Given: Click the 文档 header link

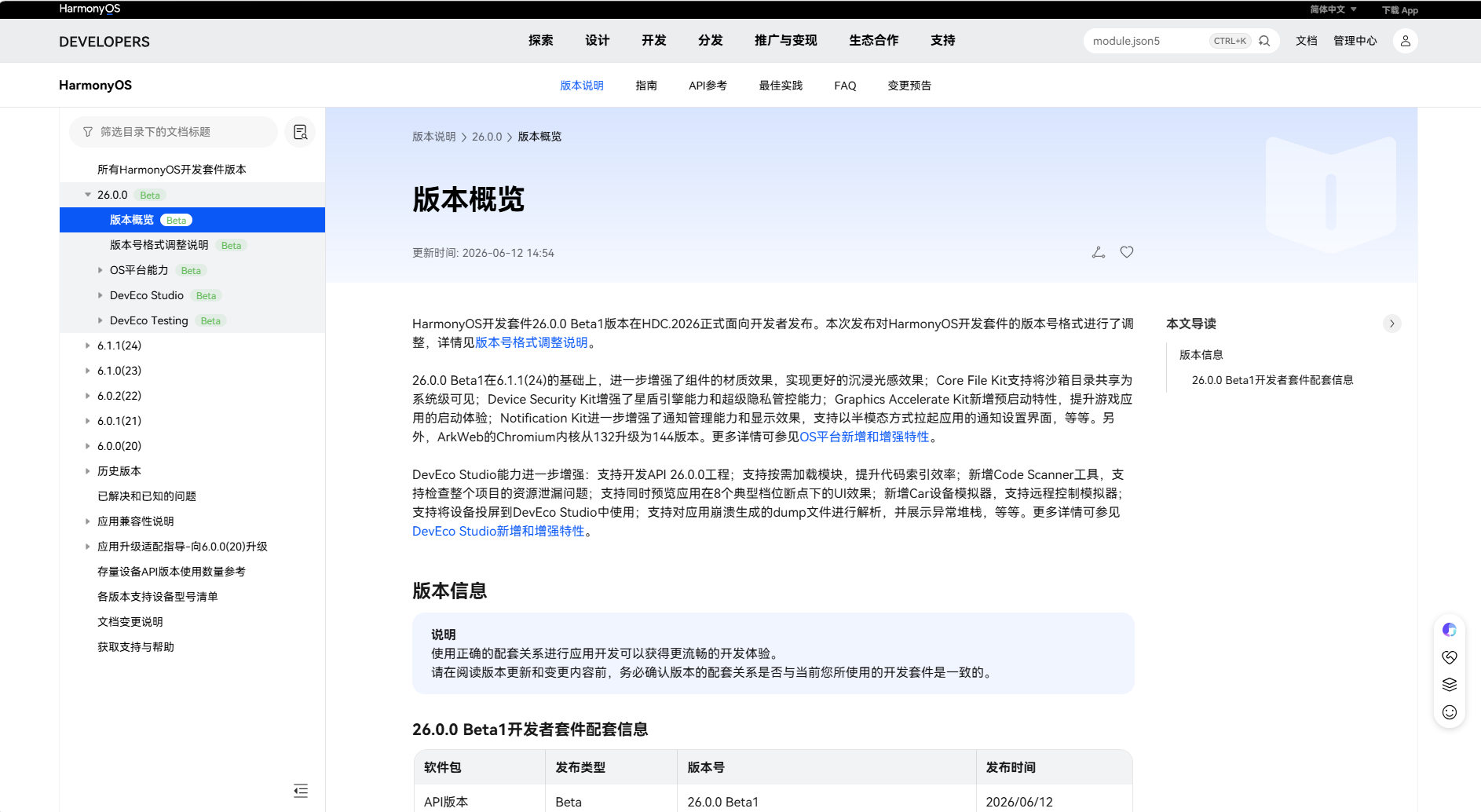Looking at the screenshot, I should pos(1307,41).
